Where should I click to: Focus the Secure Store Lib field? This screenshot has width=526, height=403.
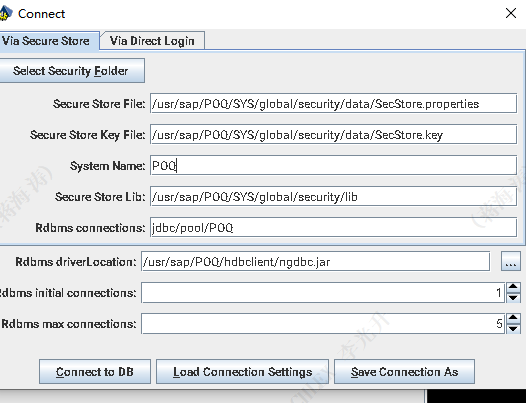333,196
